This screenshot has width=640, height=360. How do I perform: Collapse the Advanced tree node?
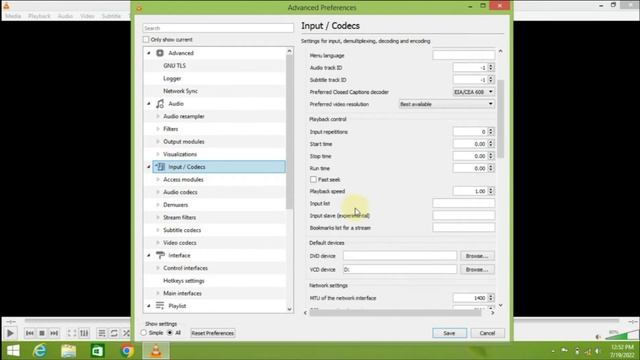(149, 53)
